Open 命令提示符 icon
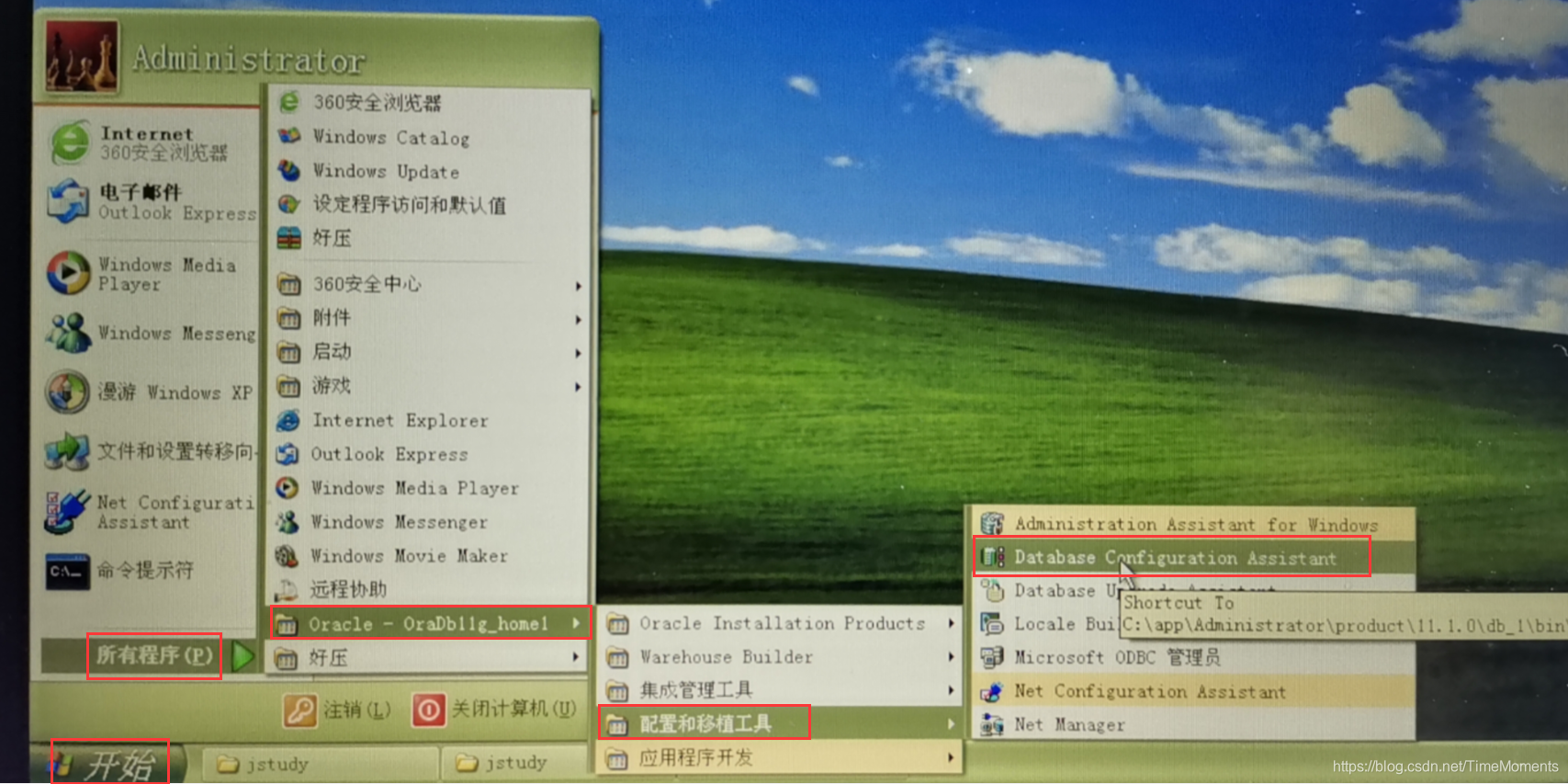The height and width of the screenshot is (784, 1568). [68, 571]
